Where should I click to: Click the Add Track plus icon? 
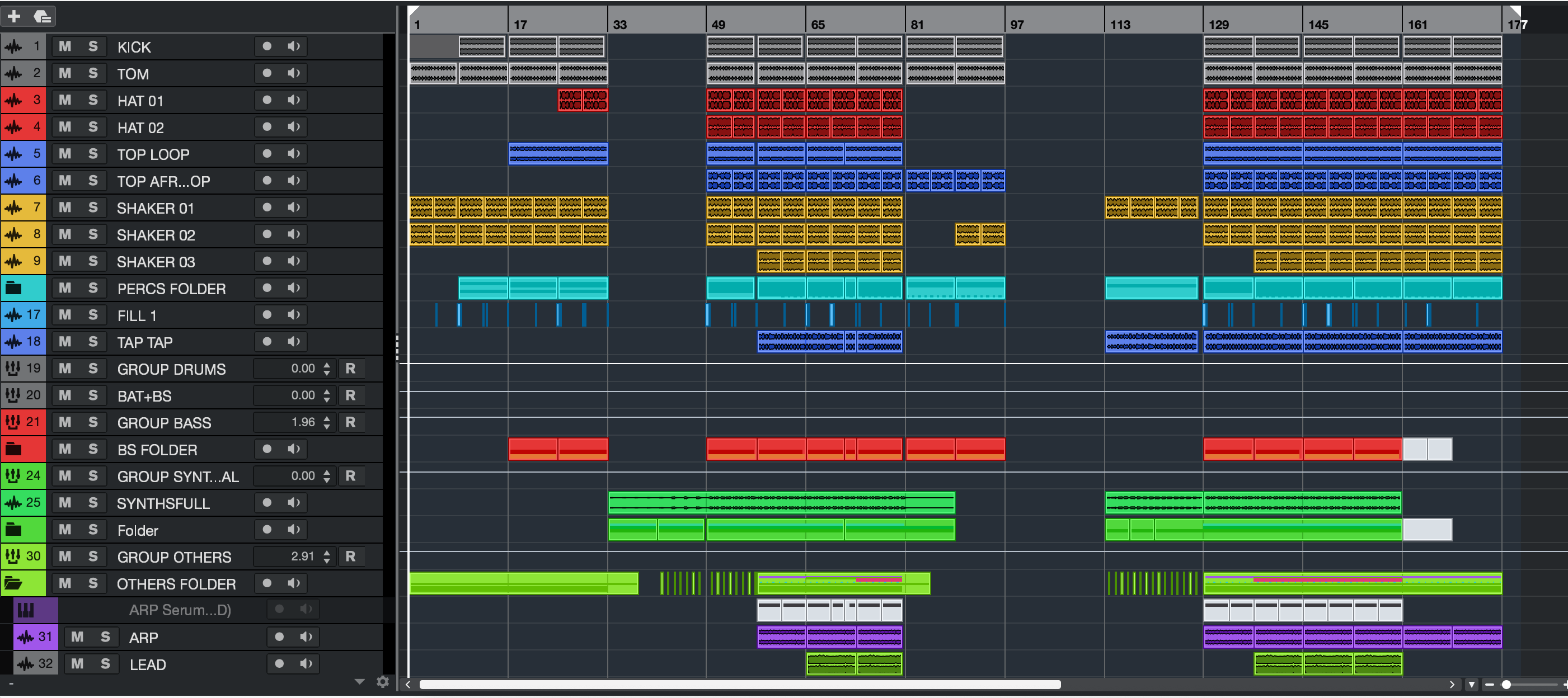point(14,16)
